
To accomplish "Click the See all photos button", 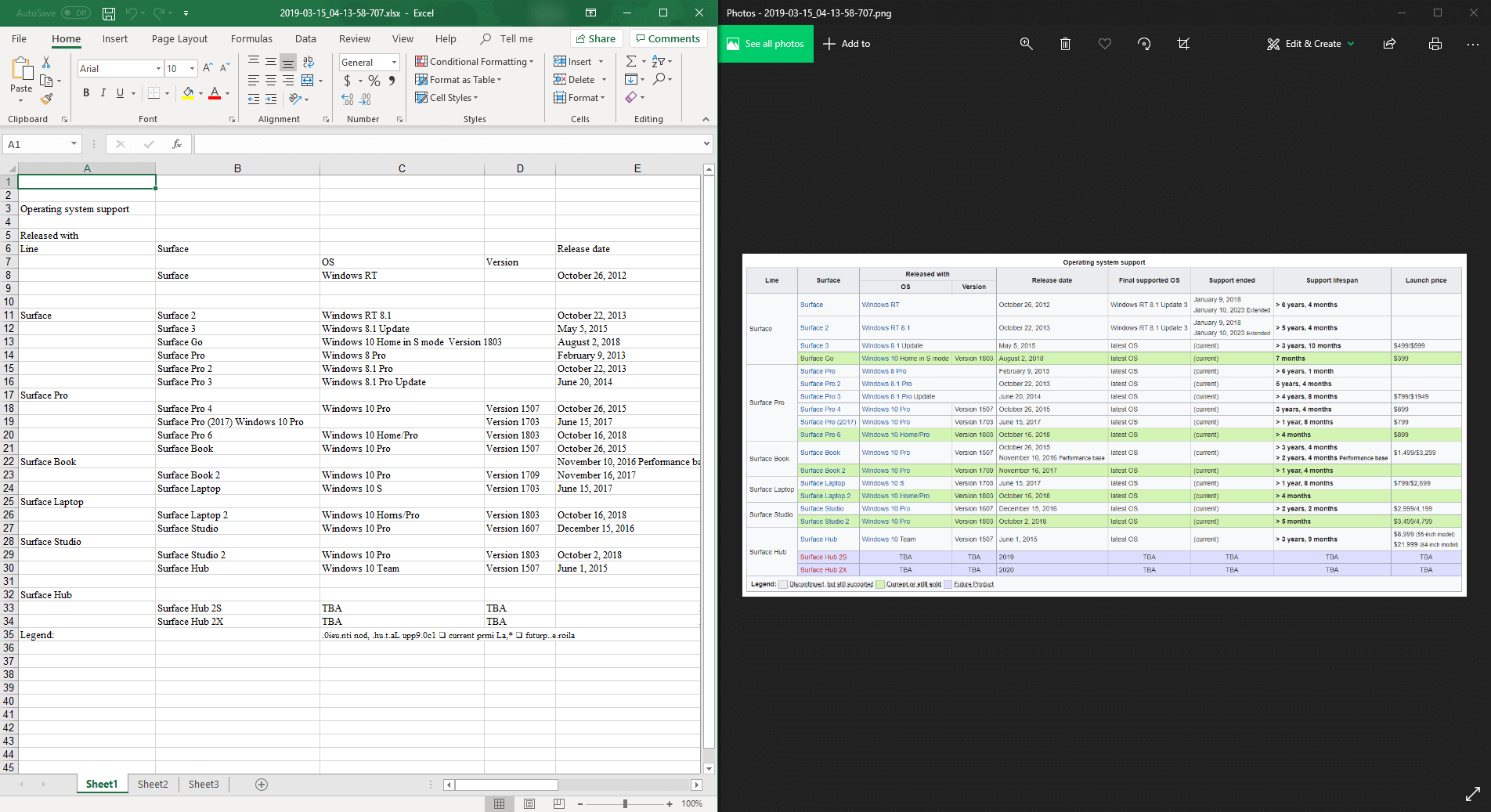I will pos(765,44).
